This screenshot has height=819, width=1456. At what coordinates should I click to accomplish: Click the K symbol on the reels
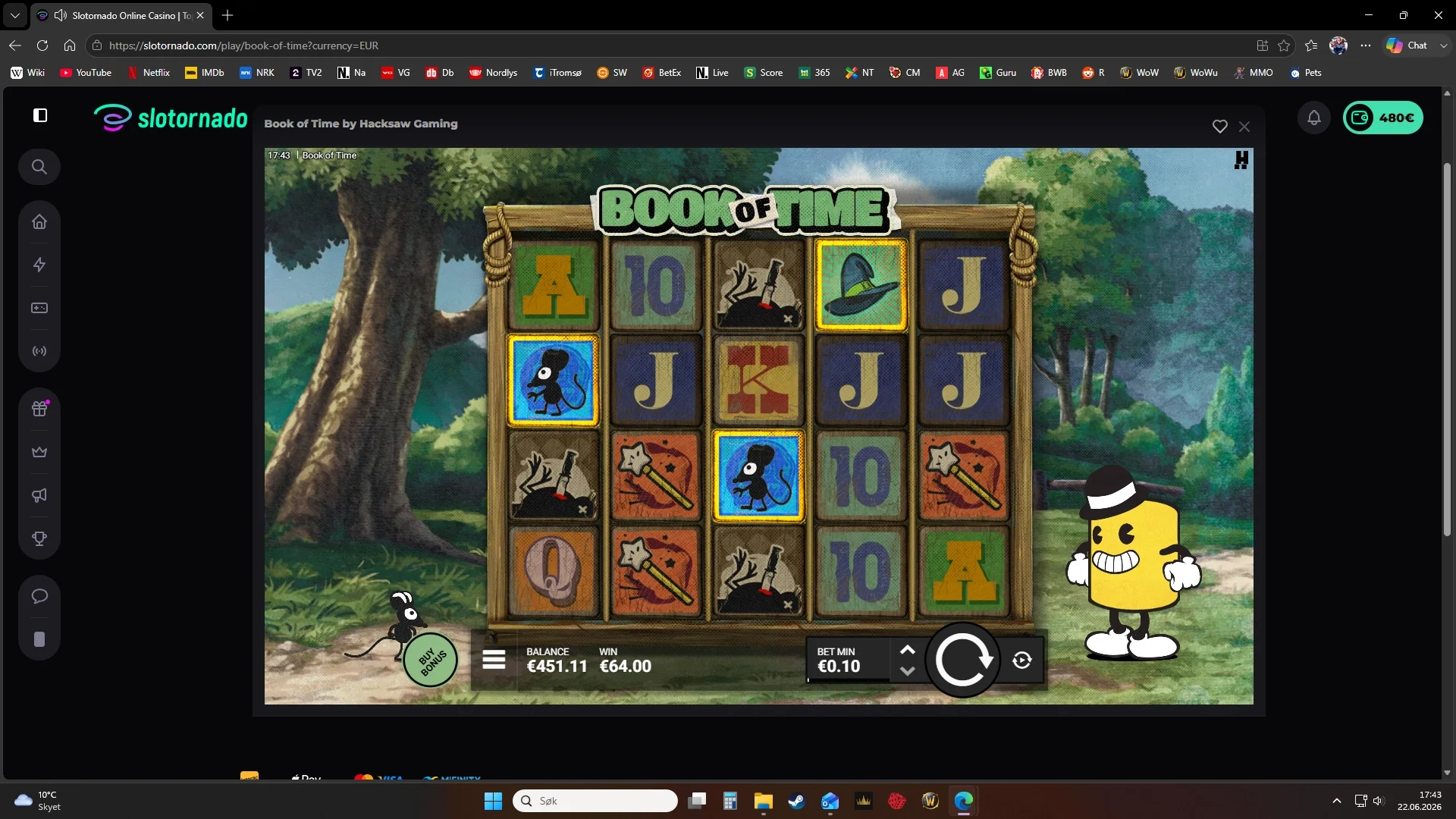[x=758, y=381]
